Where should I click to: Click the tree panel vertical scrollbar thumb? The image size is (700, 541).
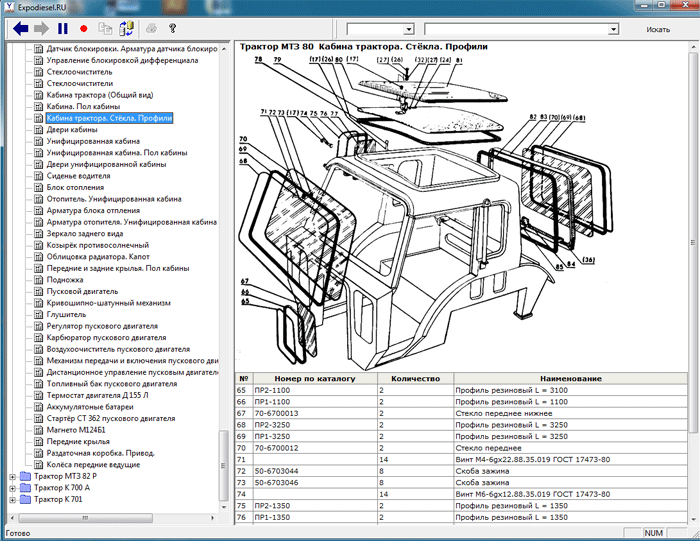(224, 466)
